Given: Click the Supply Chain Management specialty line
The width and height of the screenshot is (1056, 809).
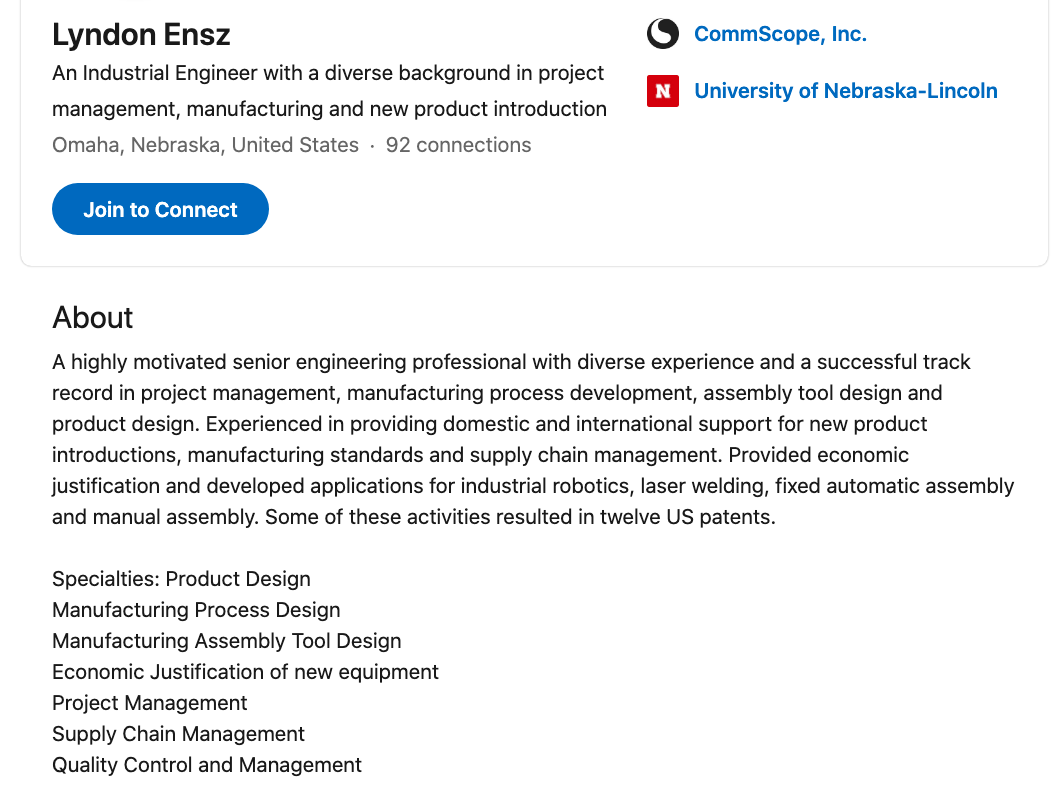Looking at the screenshot, I should coord(178,734).
